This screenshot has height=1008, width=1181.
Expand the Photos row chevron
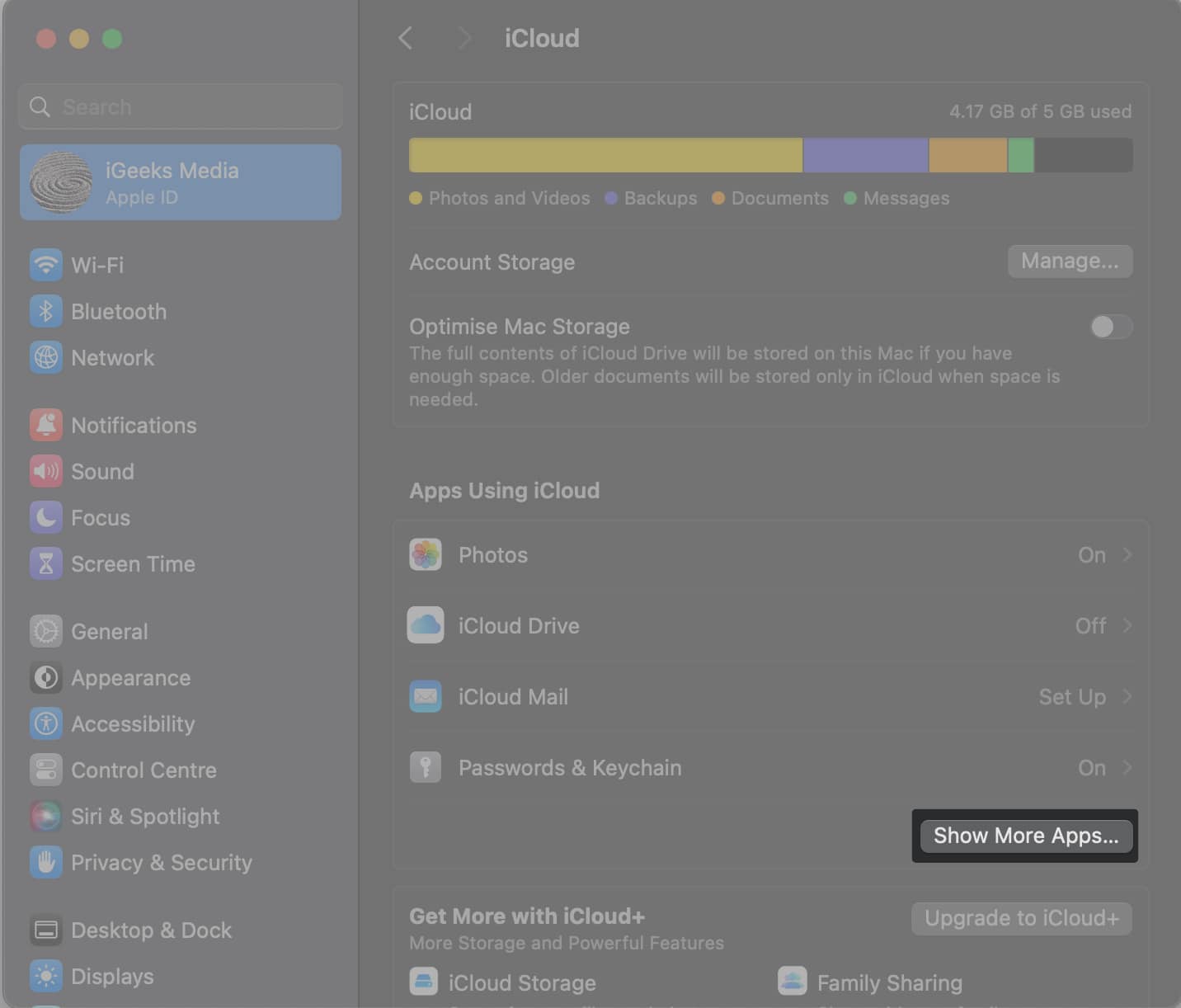[1127, 554]
